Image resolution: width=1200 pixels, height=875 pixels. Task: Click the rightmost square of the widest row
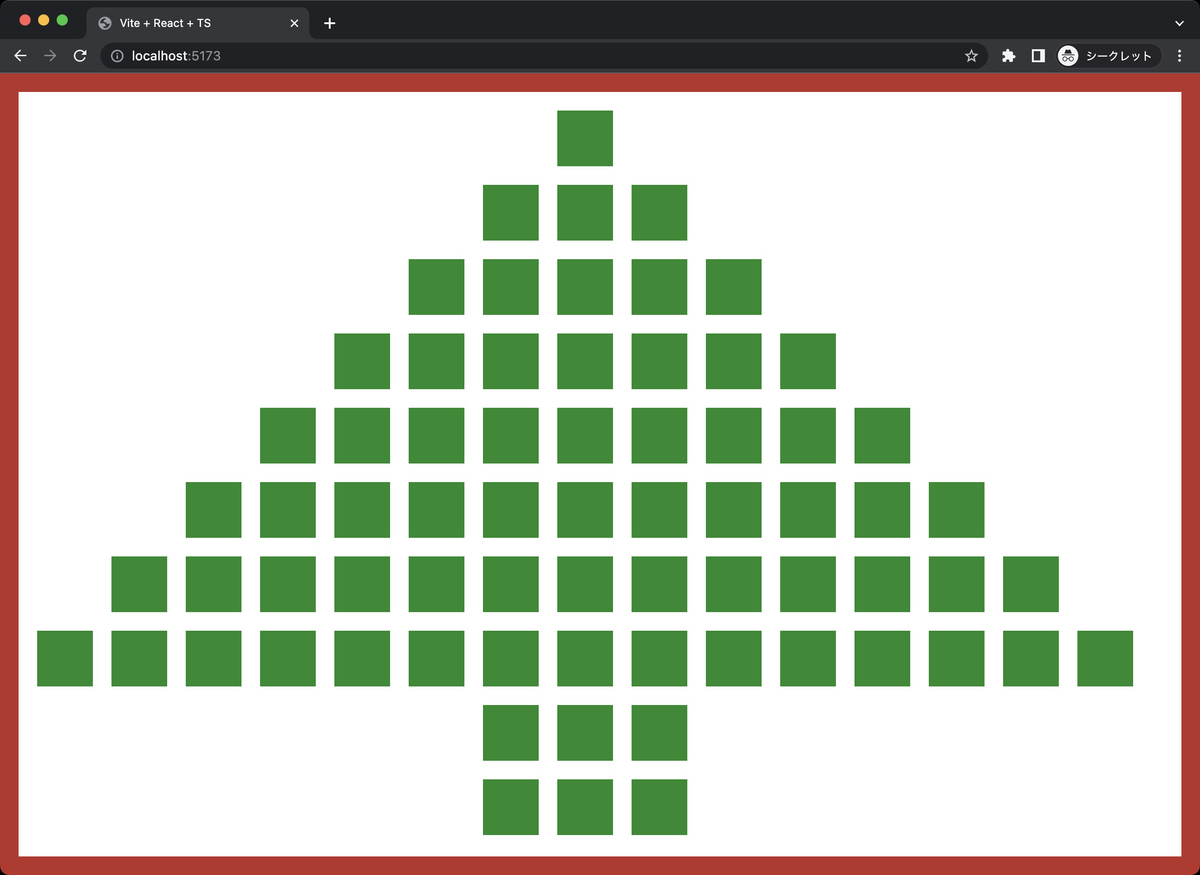point(1105,658)
